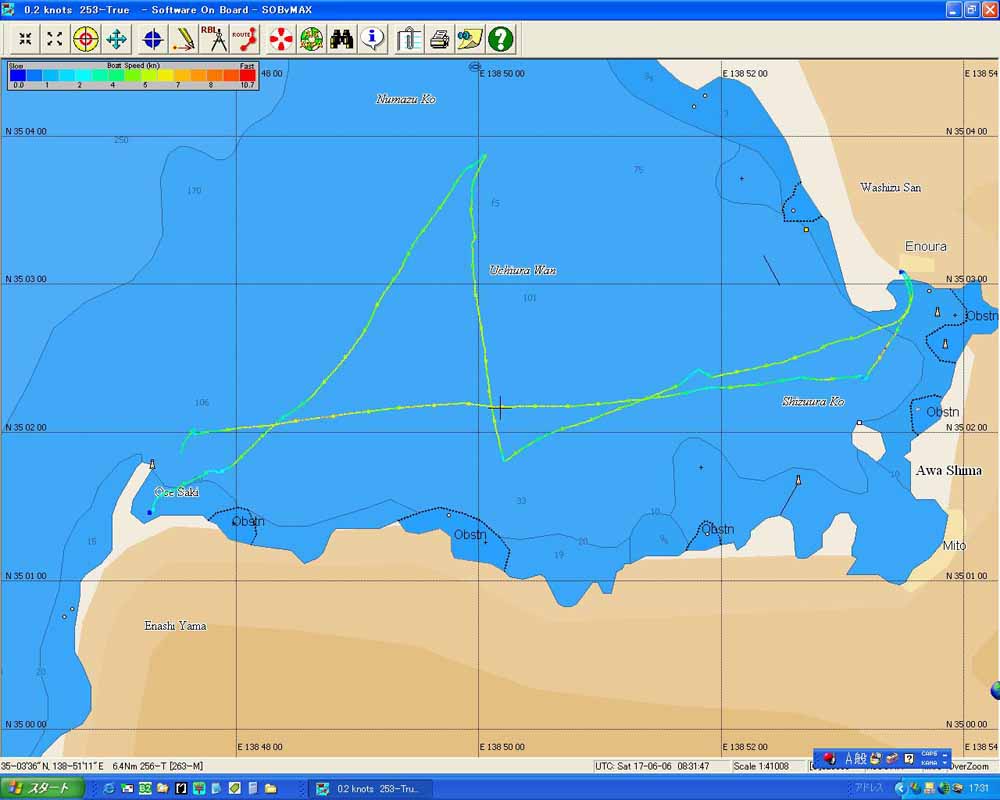Click the 'Mito' place label on the chart
This screenshot has width=1000, height=800.
coord(955,545)
